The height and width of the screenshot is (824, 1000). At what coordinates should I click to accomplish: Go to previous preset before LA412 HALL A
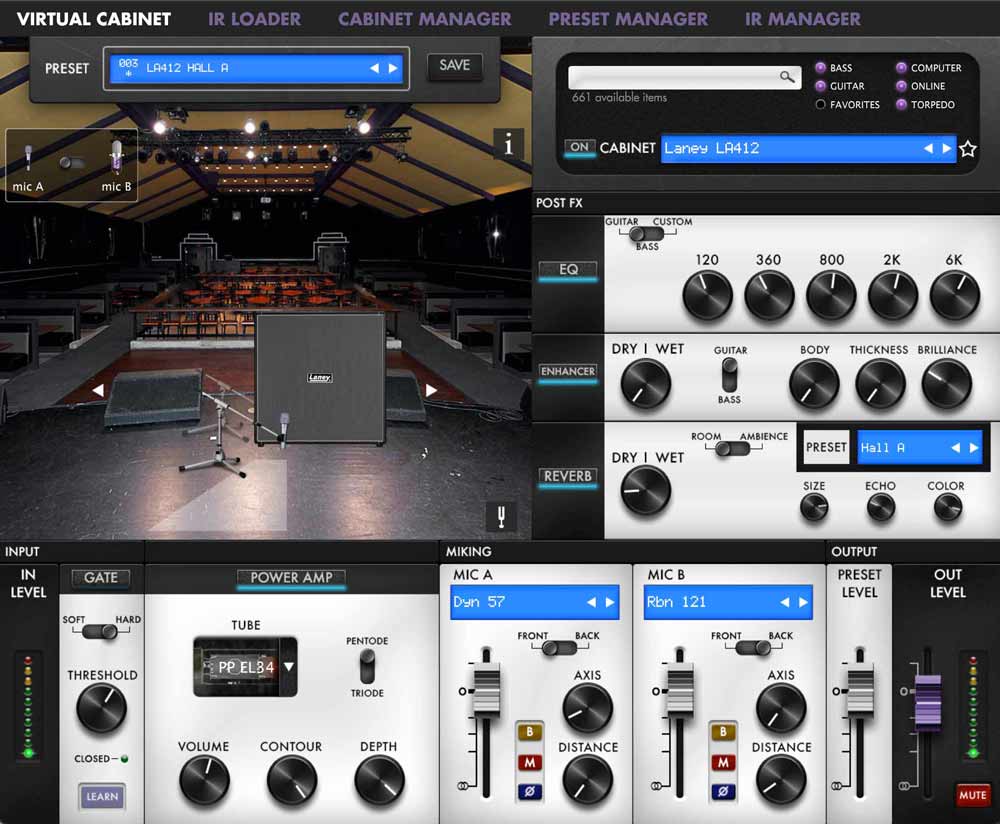[374, 68]
